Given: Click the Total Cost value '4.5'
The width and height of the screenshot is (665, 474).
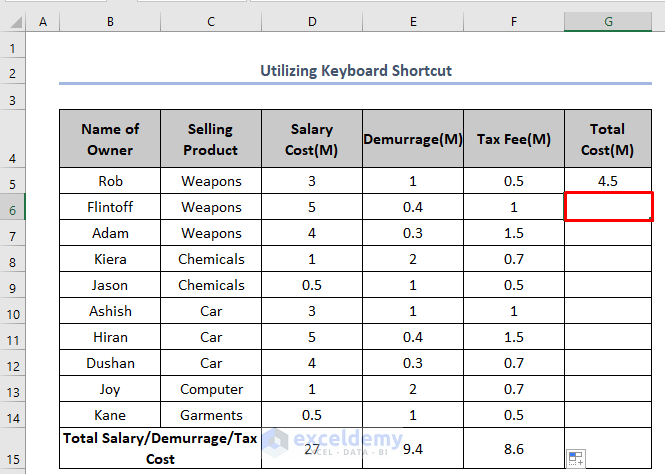Looking at the screenshot, I should pyautogui.click(x=608, y=181).
